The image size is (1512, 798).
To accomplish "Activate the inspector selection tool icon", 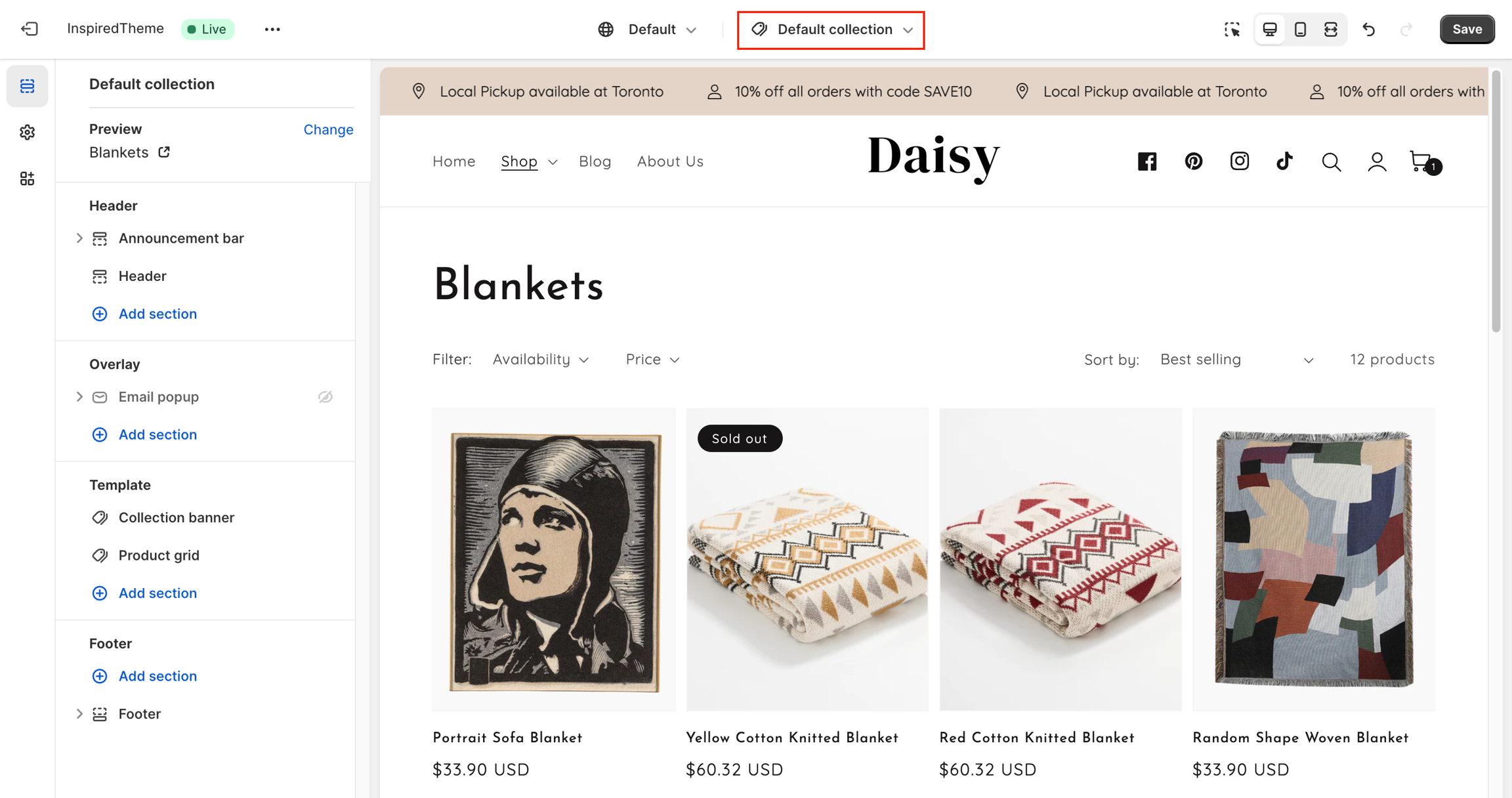I will (1232, 30).
